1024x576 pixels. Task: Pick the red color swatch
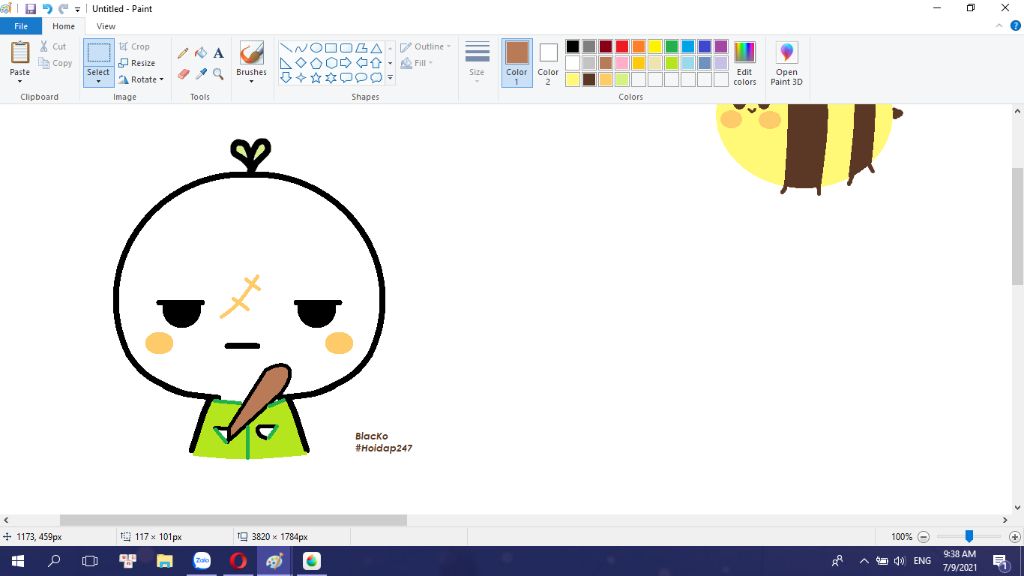tap(622, 46)
